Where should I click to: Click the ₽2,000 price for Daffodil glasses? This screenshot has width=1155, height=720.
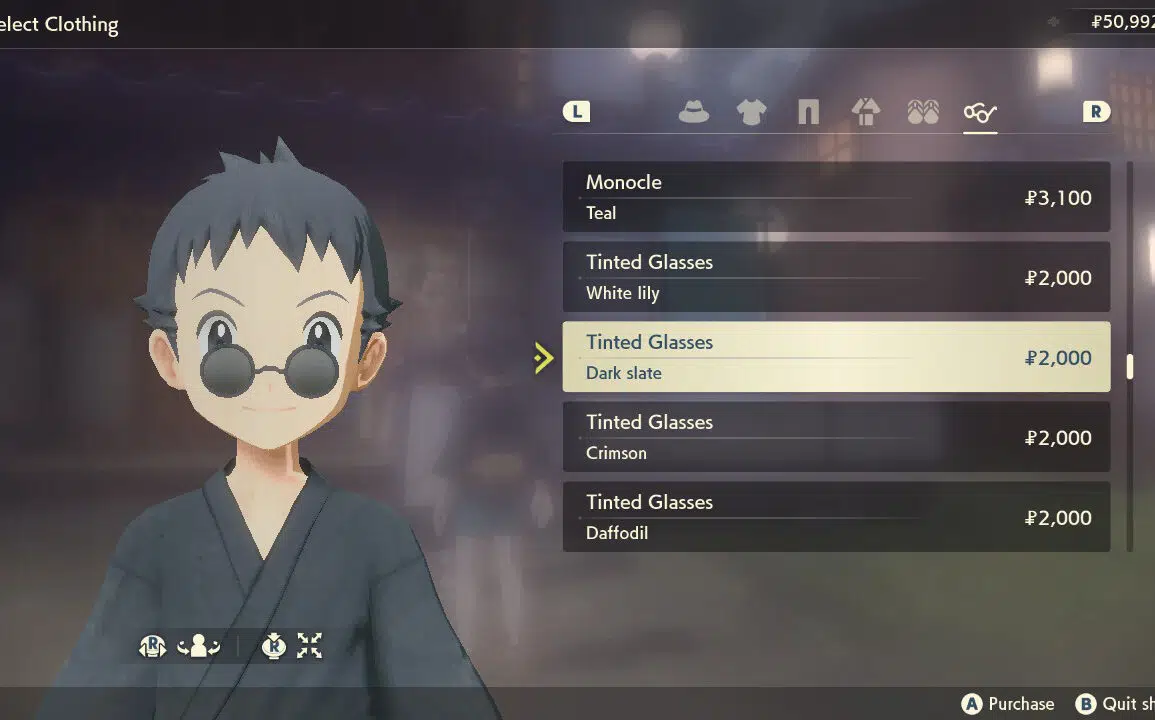(x=1058, y=518)
